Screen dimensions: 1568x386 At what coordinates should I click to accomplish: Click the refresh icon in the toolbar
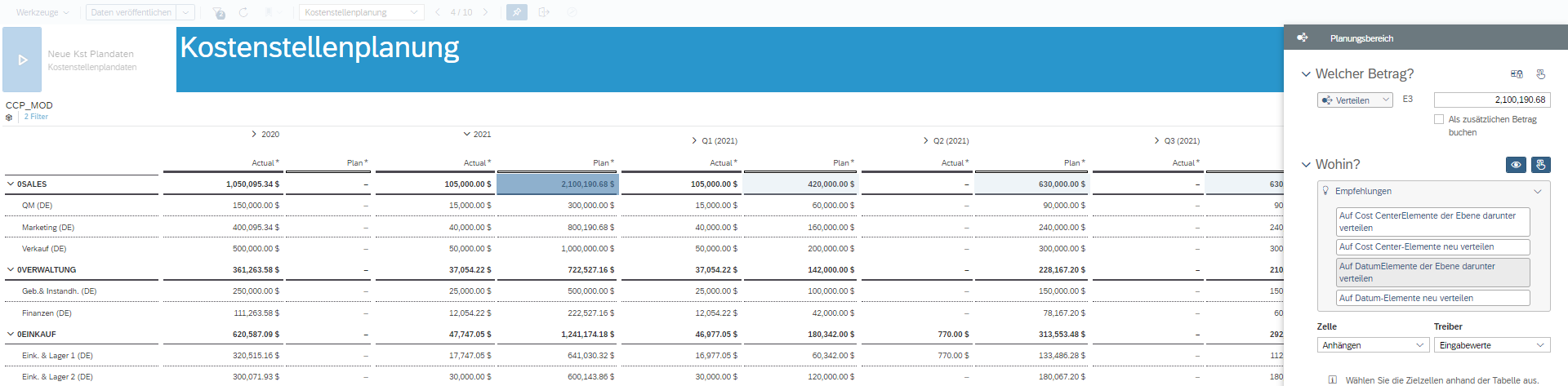[x=243, y=12]
